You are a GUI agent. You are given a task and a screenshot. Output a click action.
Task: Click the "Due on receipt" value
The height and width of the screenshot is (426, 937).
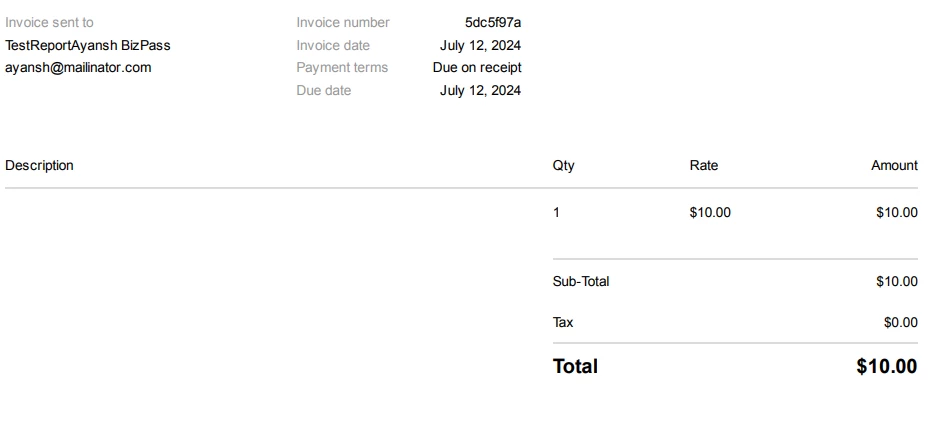click(x=477, y=68)
